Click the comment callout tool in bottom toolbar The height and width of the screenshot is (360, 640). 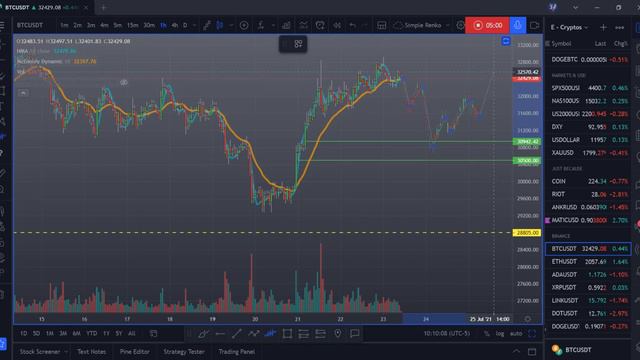pyautogui.click(x=355, y=334)
